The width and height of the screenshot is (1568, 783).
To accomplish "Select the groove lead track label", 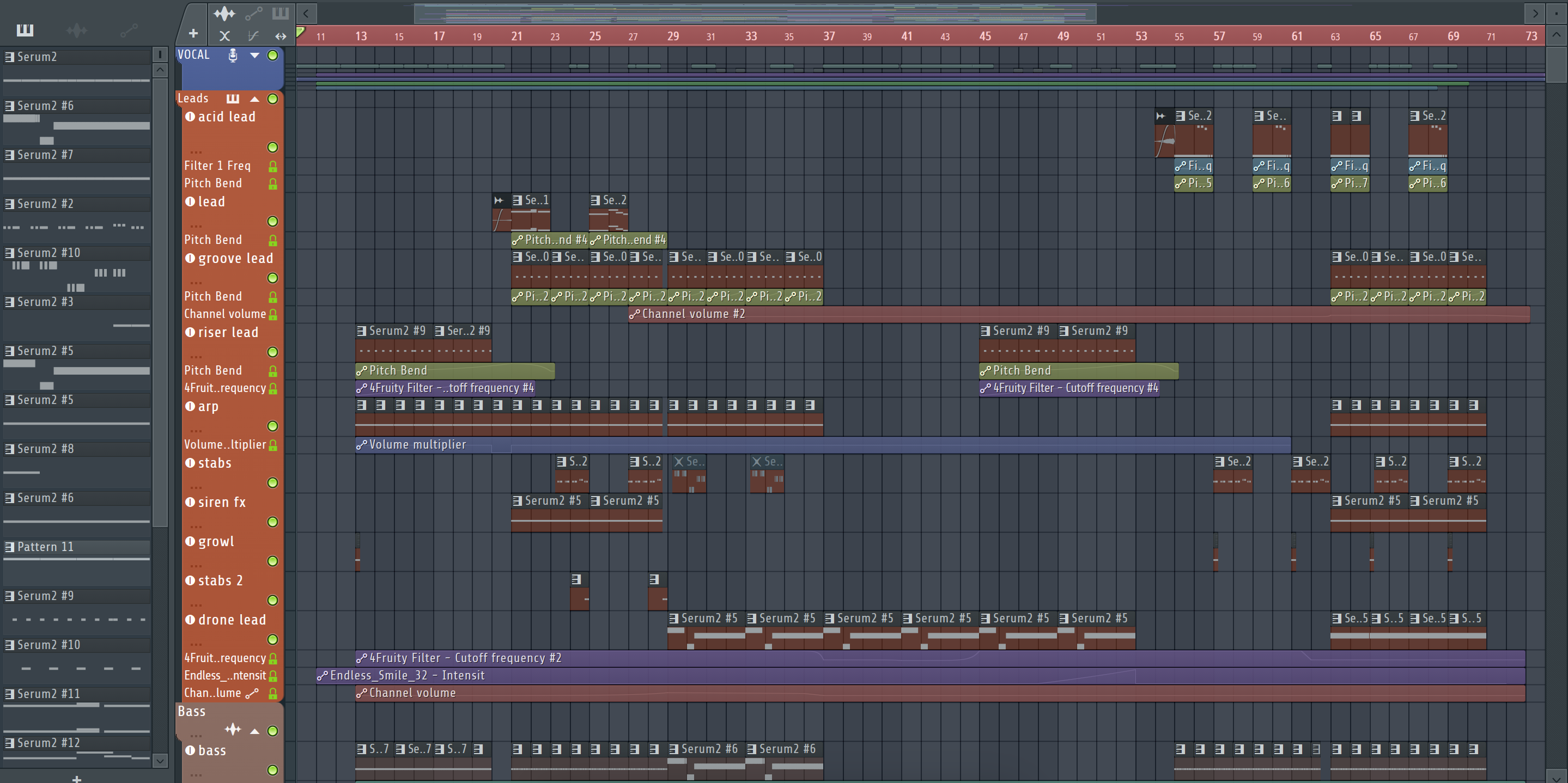I will pyautogui.click(x=235, y=258).
